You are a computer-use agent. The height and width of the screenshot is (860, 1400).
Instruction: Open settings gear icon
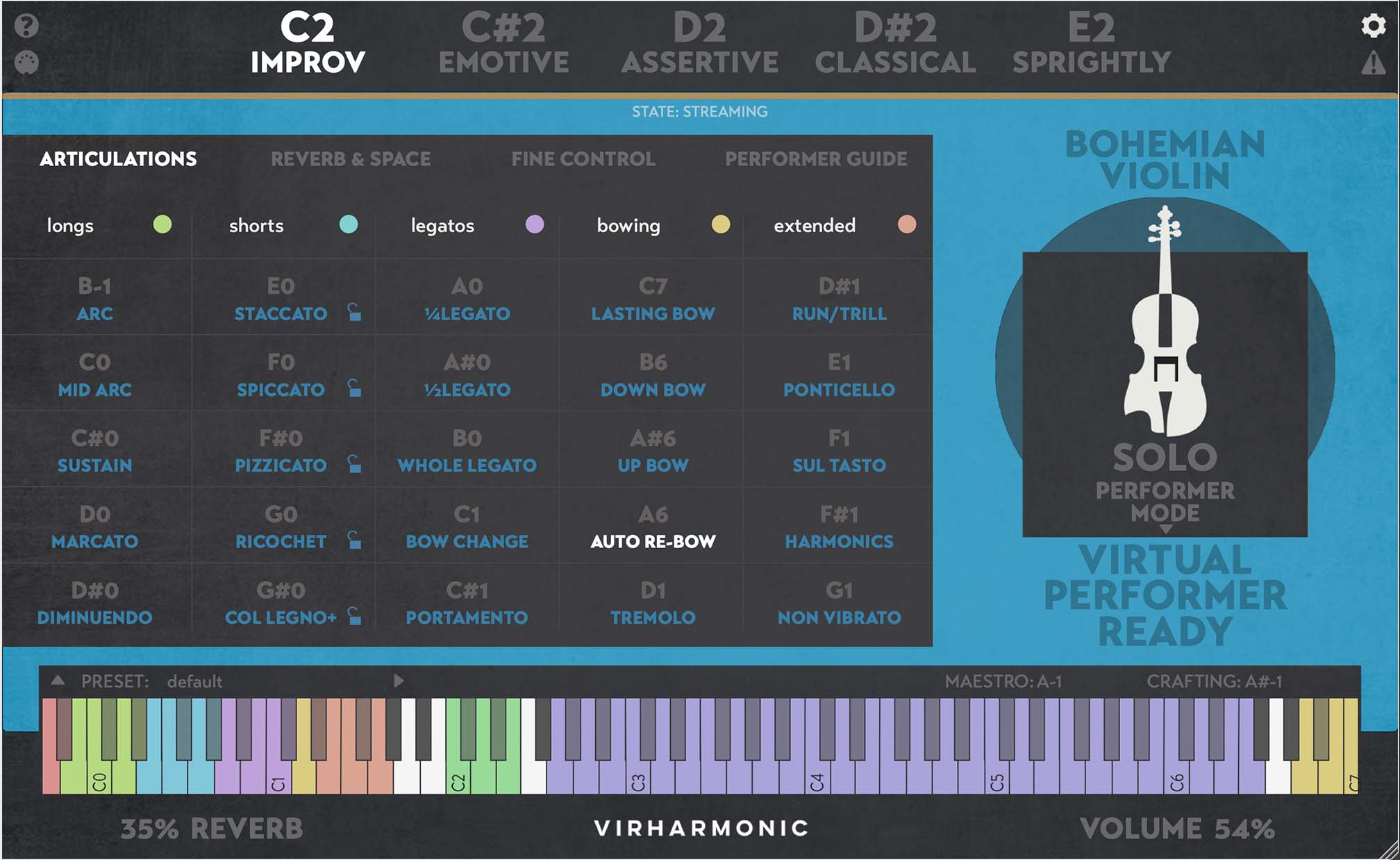pos(1373,26)
